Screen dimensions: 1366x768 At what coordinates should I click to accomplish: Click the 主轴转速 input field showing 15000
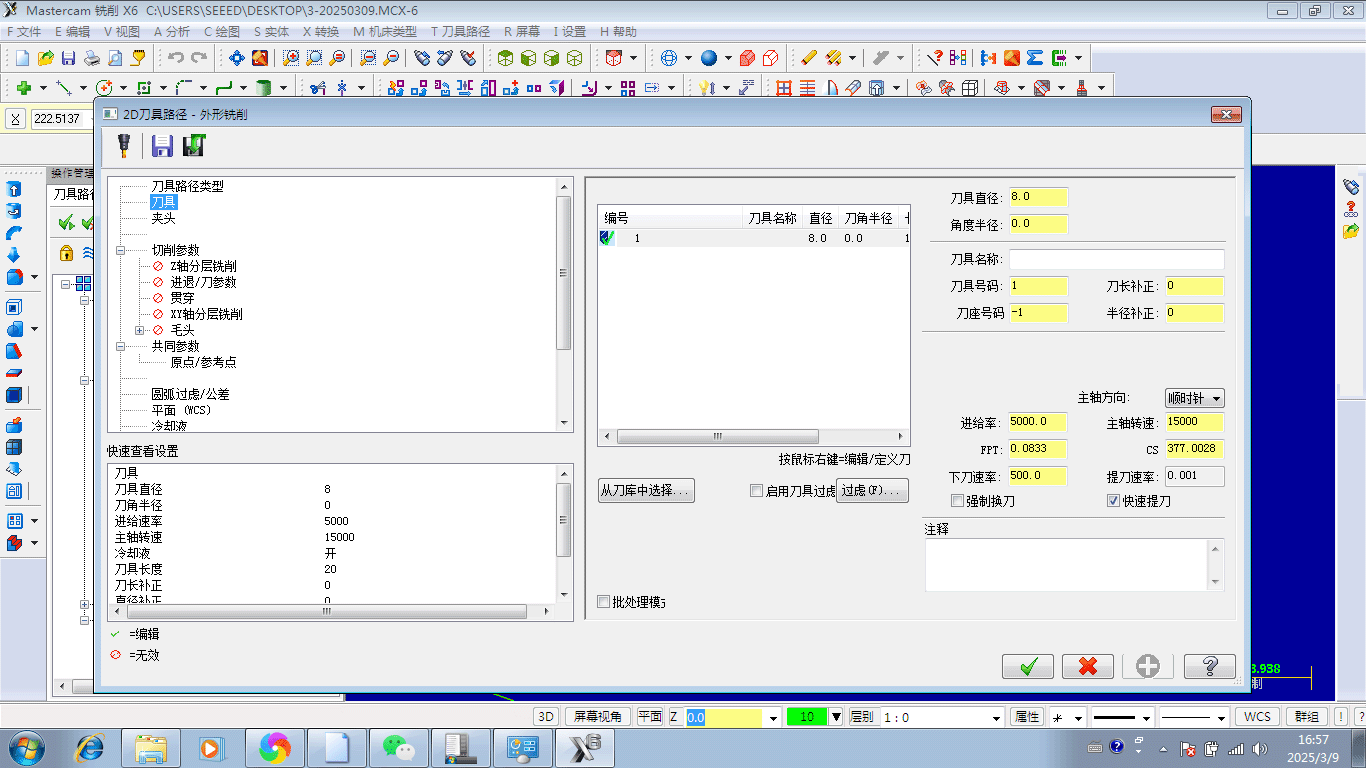(1194, 422)
